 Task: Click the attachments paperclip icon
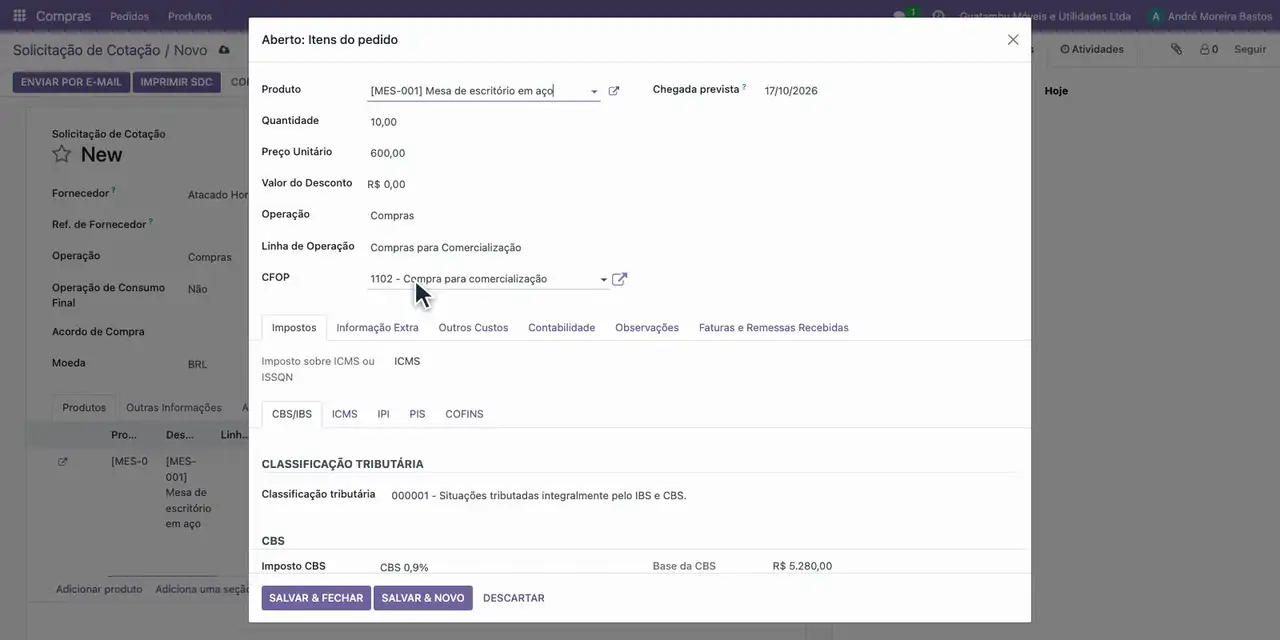[1177, 49]
